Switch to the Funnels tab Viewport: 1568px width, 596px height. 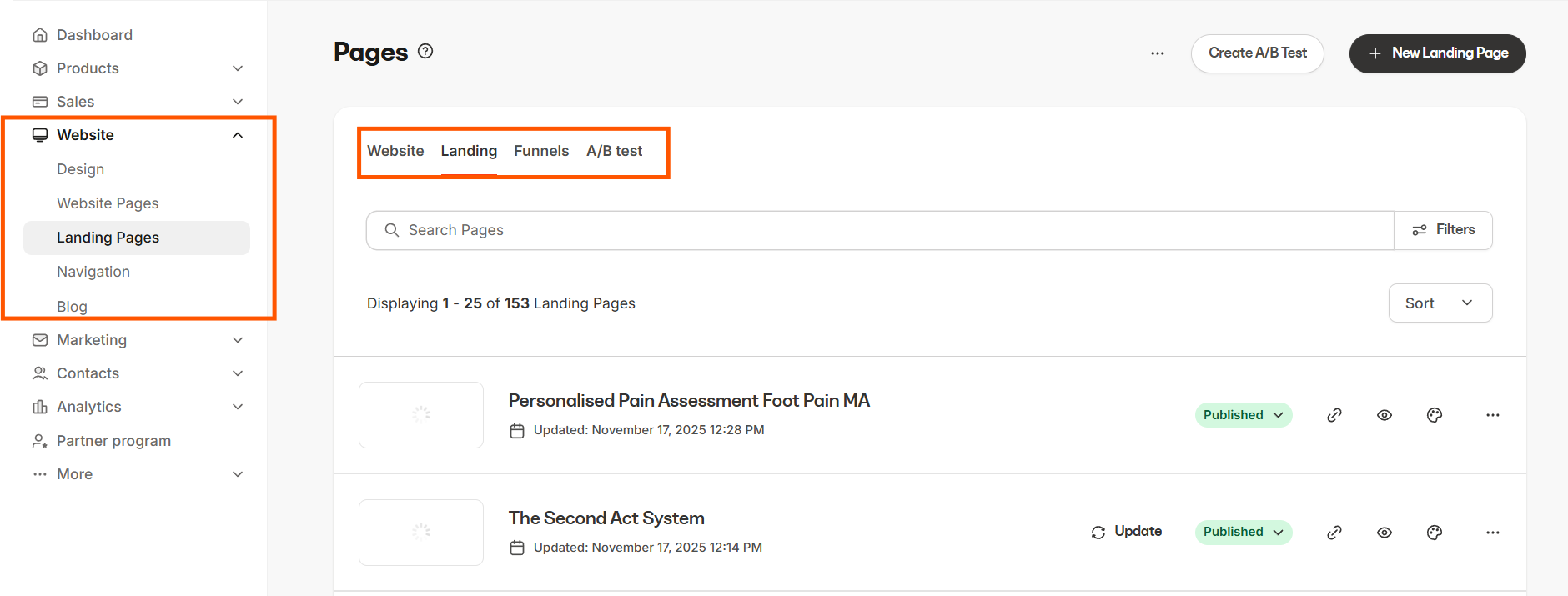coord(541,151)
